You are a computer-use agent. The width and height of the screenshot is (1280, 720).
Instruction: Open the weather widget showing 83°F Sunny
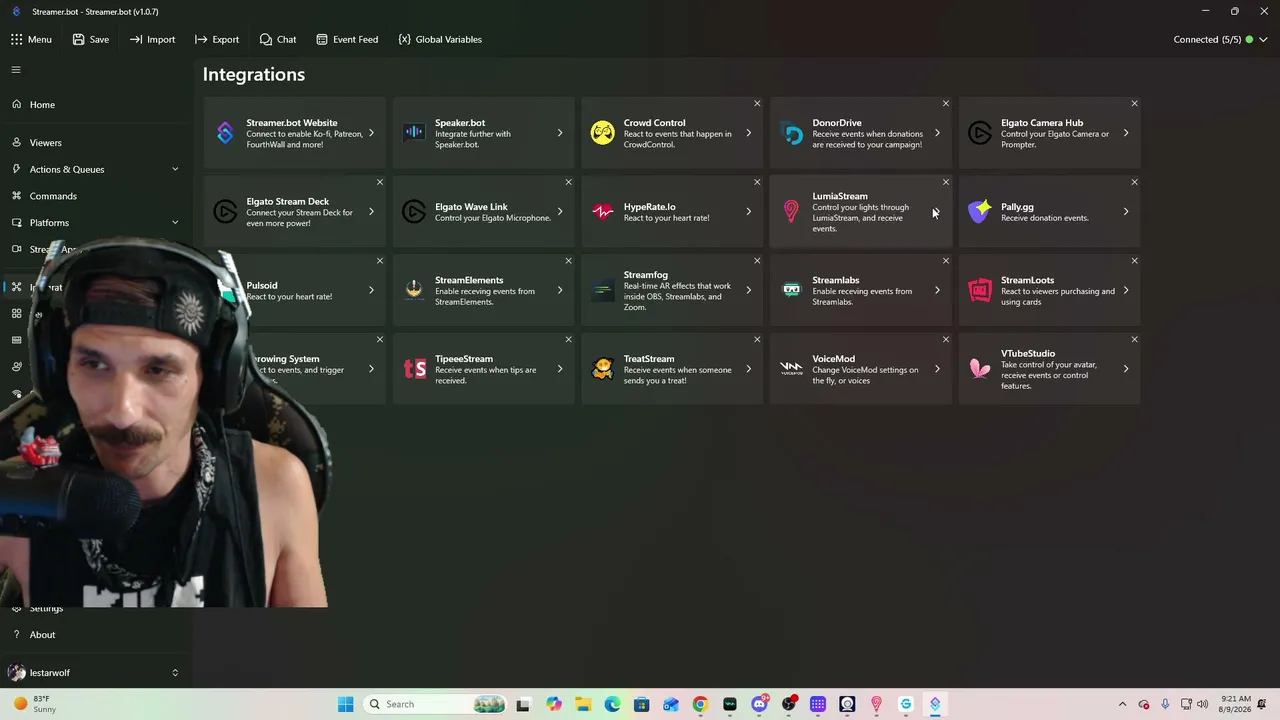(x=34, y=704)
